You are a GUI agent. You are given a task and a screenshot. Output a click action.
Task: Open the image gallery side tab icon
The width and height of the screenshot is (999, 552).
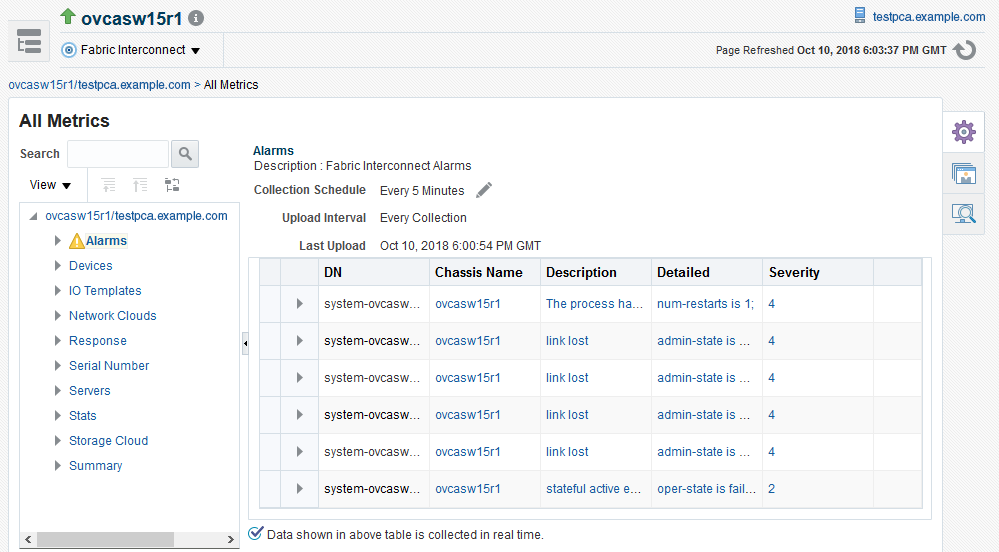[x=963, y=173]
